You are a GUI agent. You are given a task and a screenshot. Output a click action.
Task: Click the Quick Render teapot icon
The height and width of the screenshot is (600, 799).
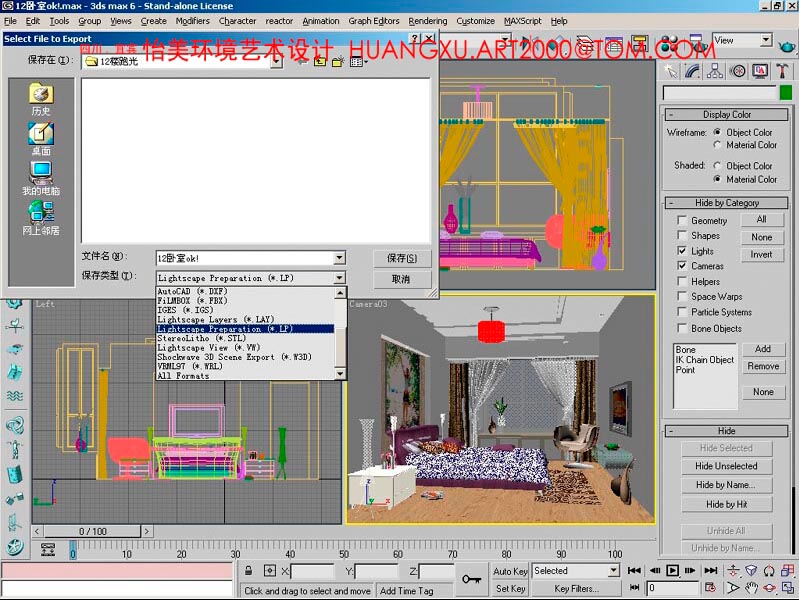point(787,46)
